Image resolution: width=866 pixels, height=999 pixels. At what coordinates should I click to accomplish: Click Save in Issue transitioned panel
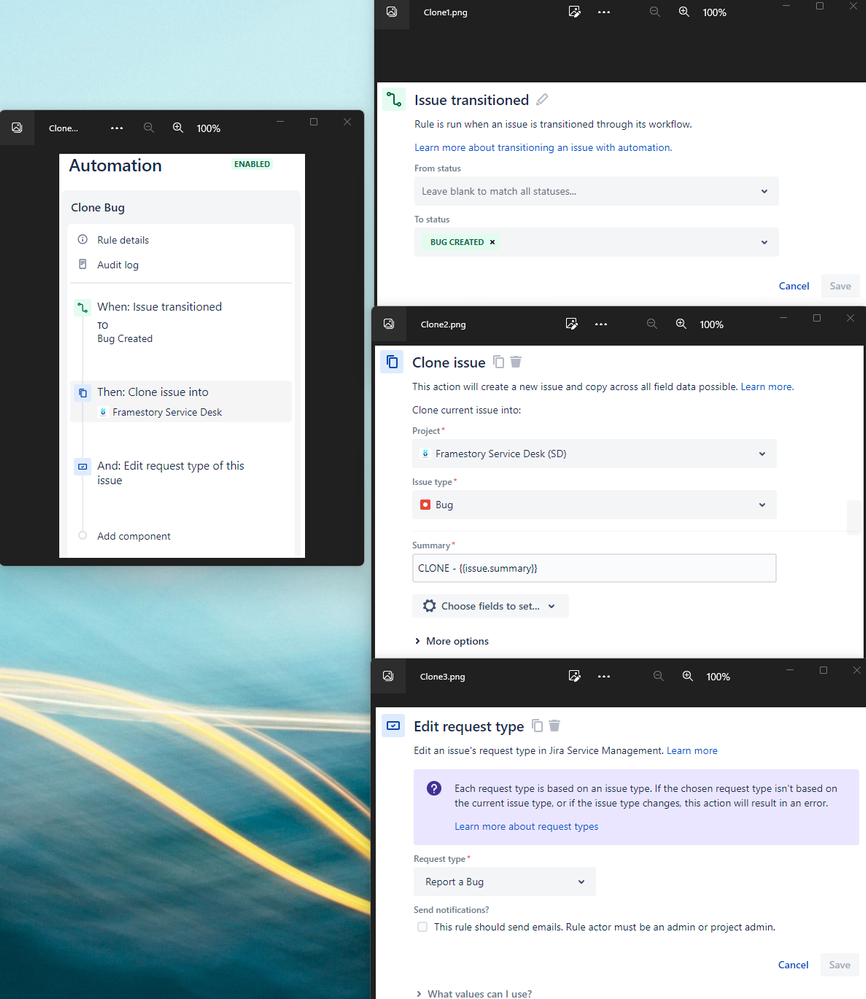(840, 286)
